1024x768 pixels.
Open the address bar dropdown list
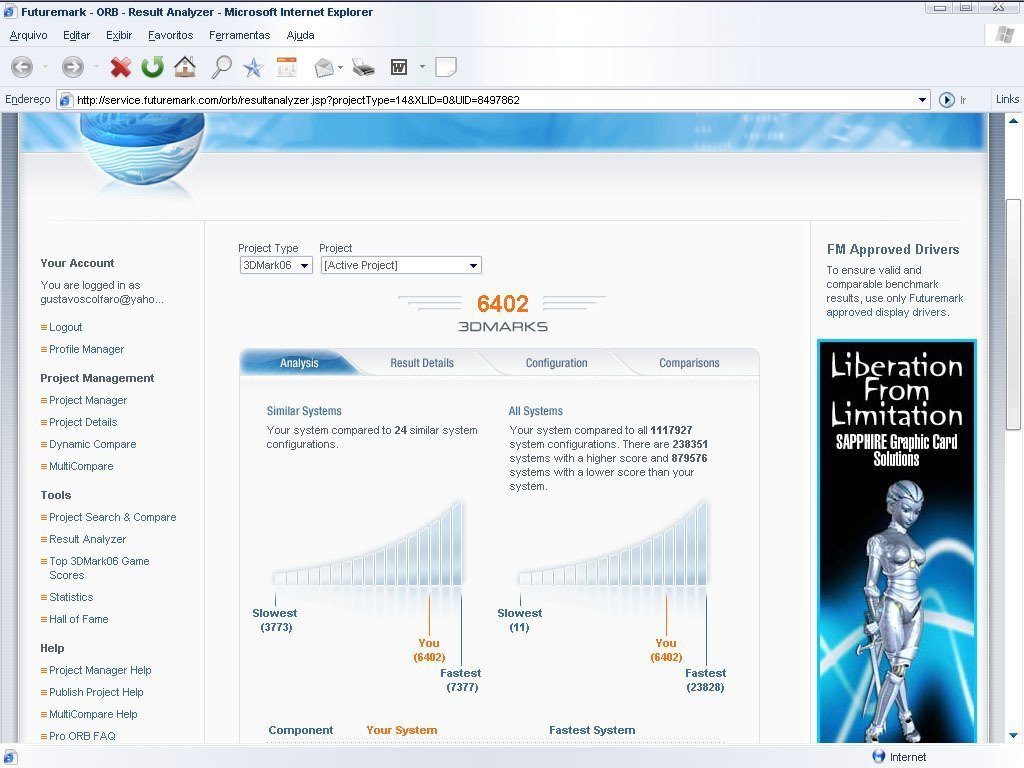point(922,100)
